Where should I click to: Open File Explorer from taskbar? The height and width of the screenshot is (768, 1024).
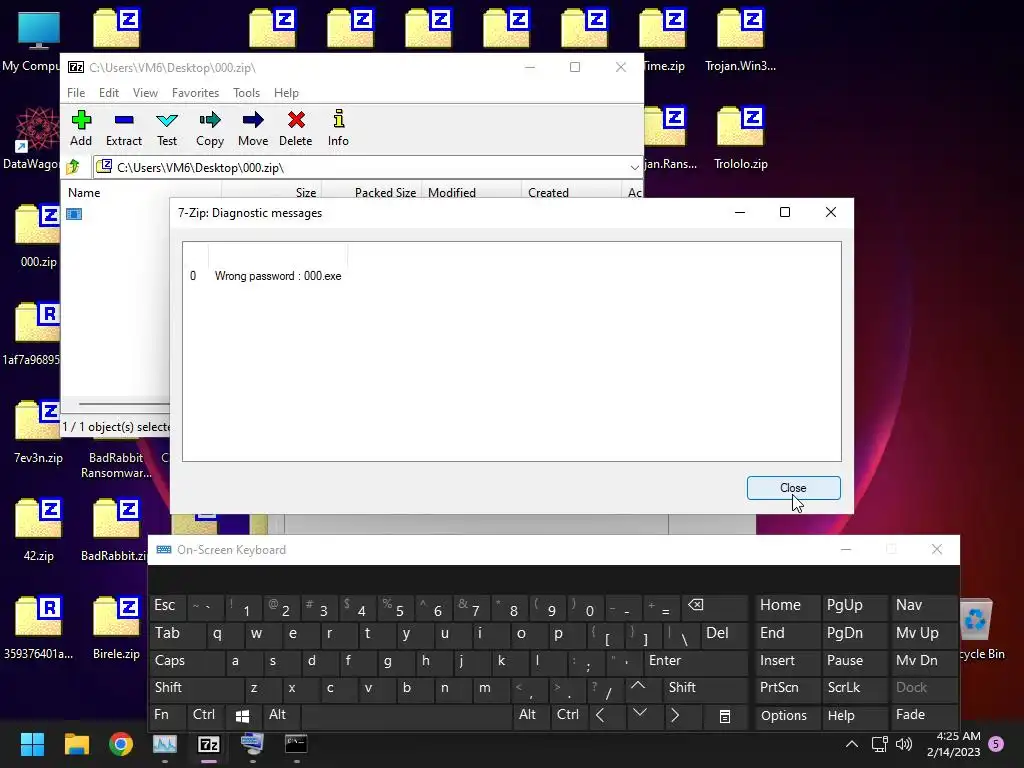click(76, 744)
